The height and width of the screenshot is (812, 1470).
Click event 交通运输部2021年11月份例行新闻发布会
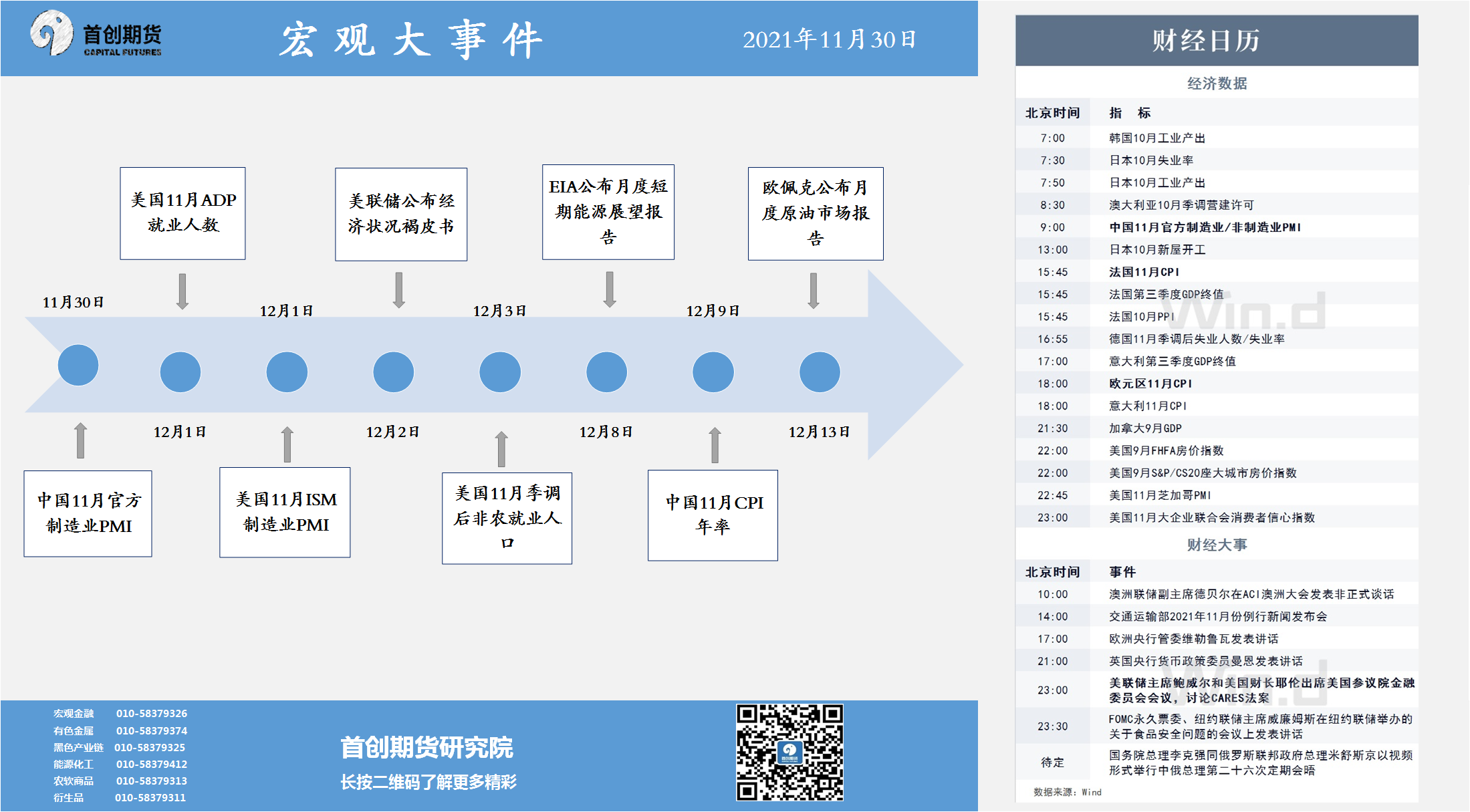[1217, 617]
